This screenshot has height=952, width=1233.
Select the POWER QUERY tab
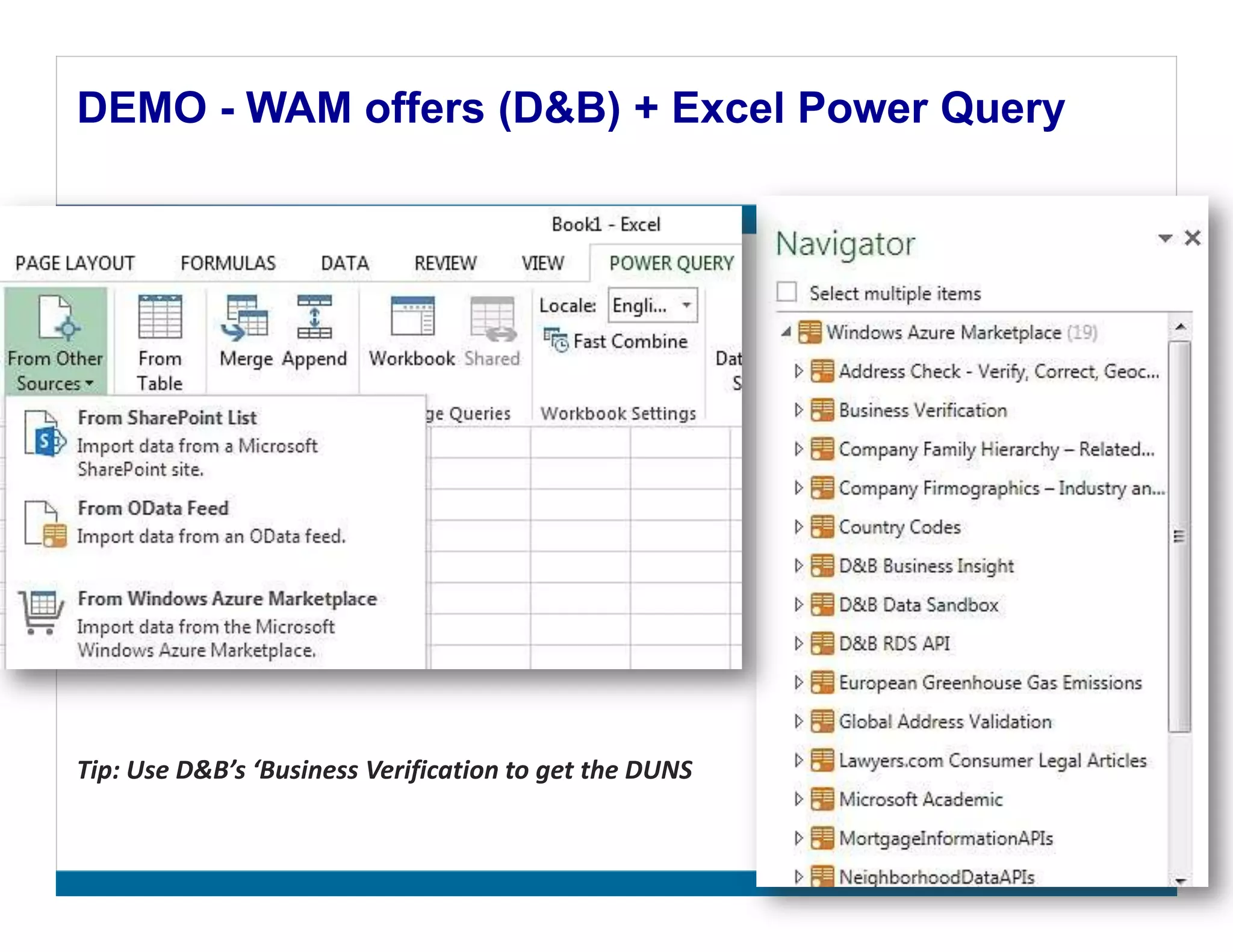click(671, 263)
